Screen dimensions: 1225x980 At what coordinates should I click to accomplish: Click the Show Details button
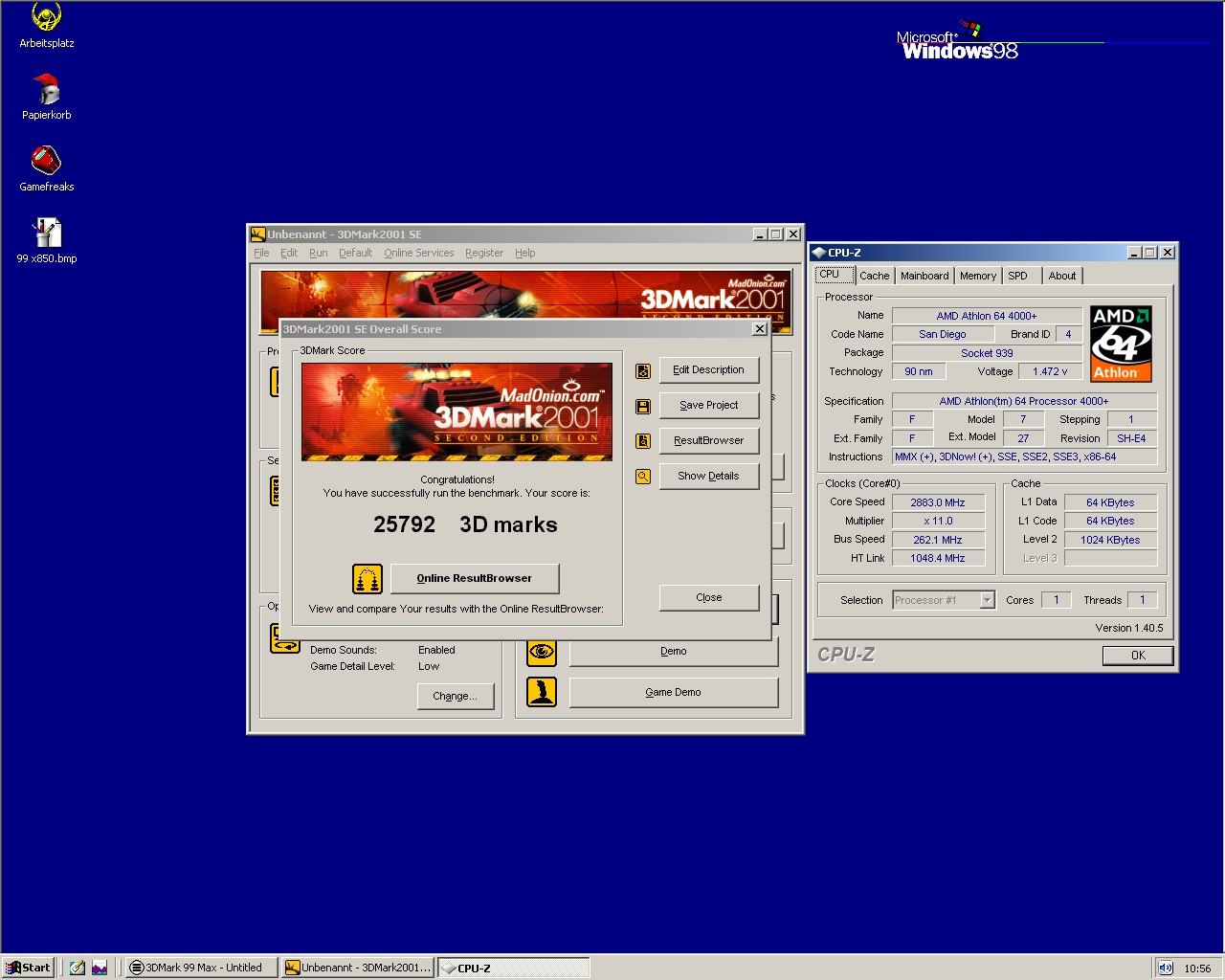[708, 476]
